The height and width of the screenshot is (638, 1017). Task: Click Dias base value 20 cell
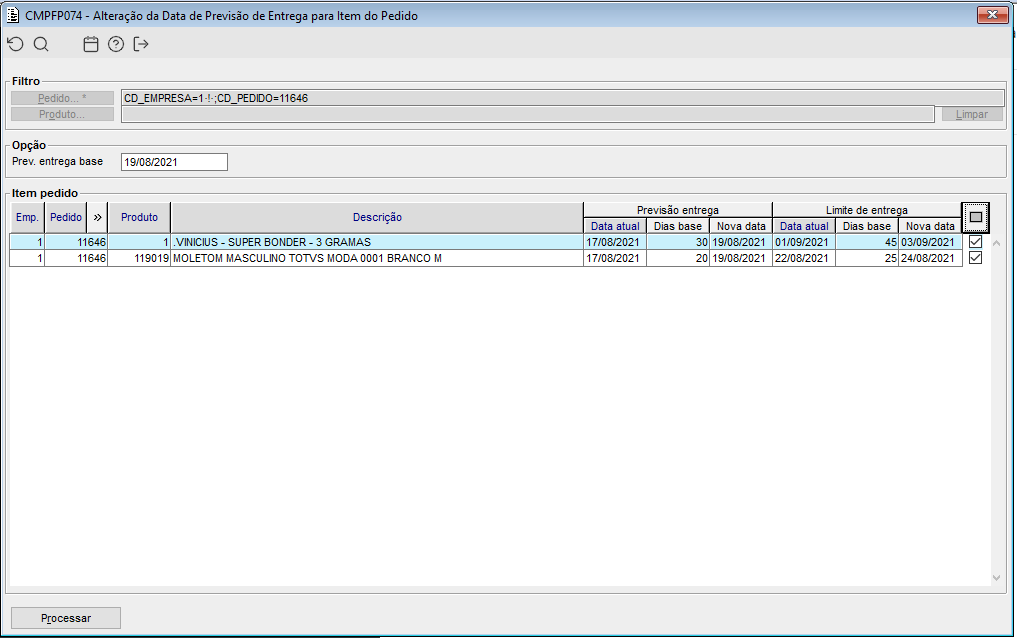click(678, 258)
